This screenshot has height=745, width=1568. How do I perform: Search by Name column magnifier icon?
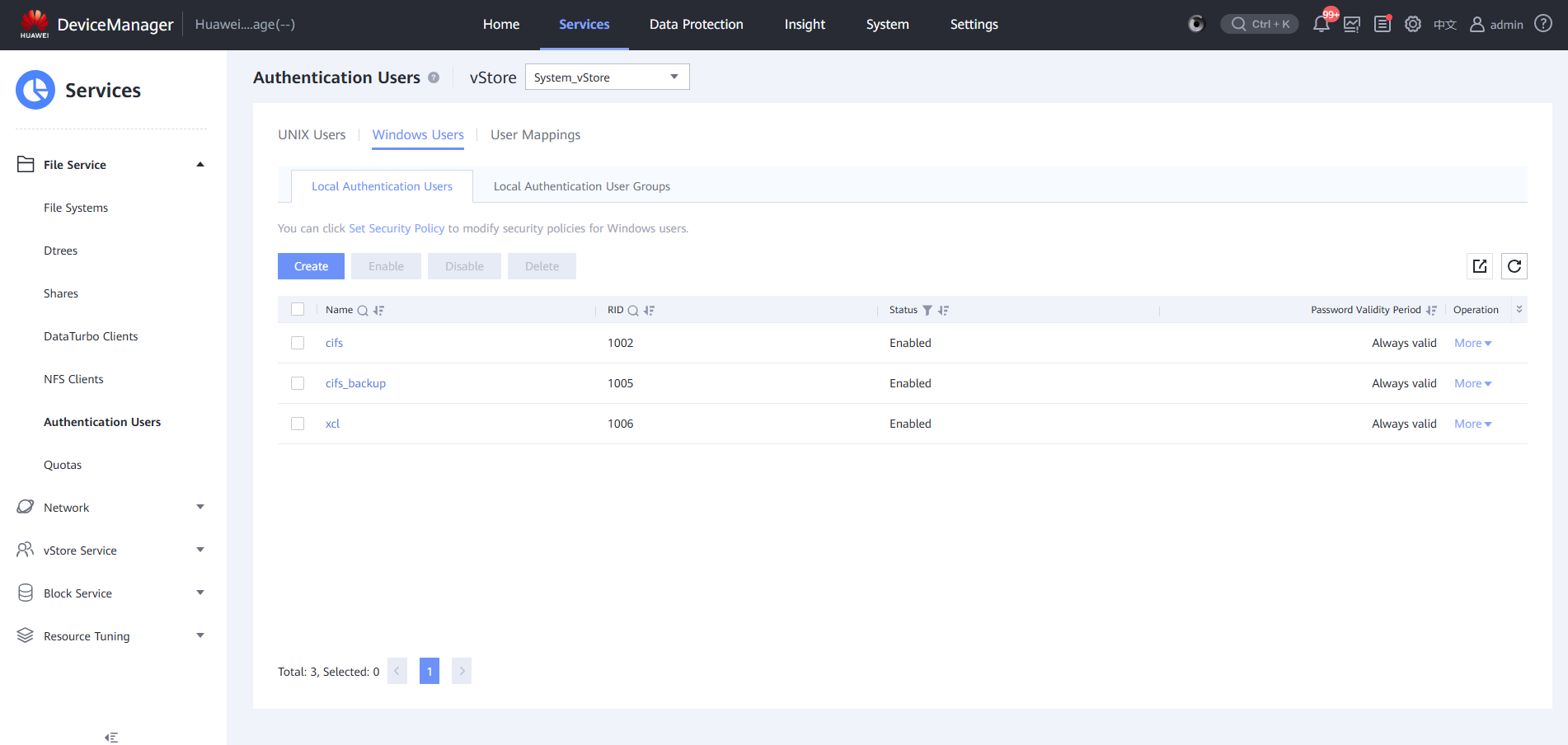362,311
